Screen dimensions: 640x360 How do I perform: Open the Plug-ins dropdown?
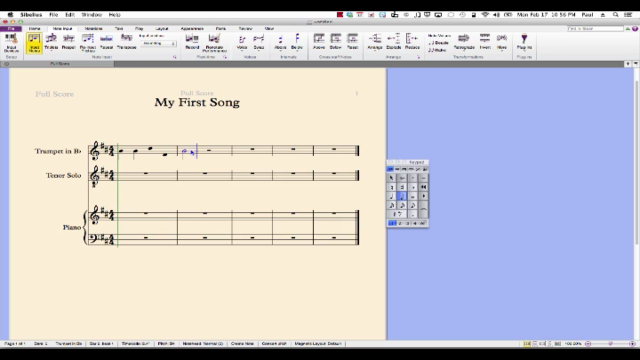[524, 42]
